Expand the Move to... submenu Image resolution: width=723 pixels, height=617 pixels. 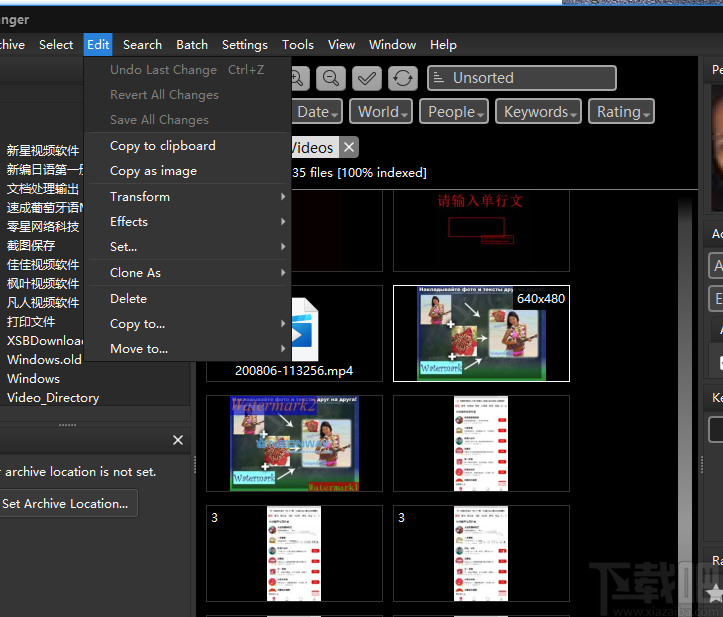coord(187,349)
